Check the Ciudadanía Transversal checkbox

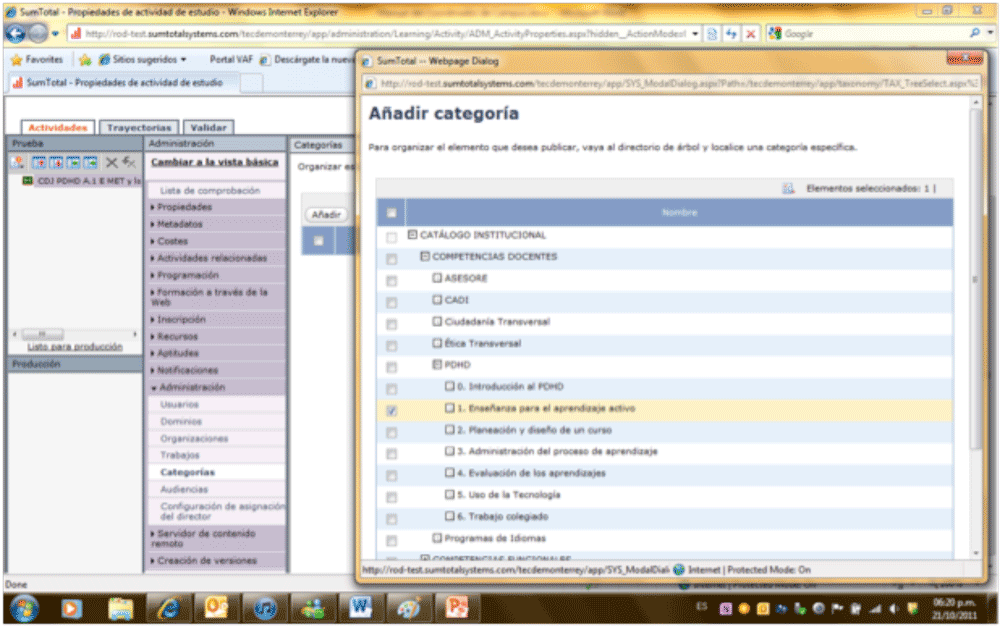[392, 324]
